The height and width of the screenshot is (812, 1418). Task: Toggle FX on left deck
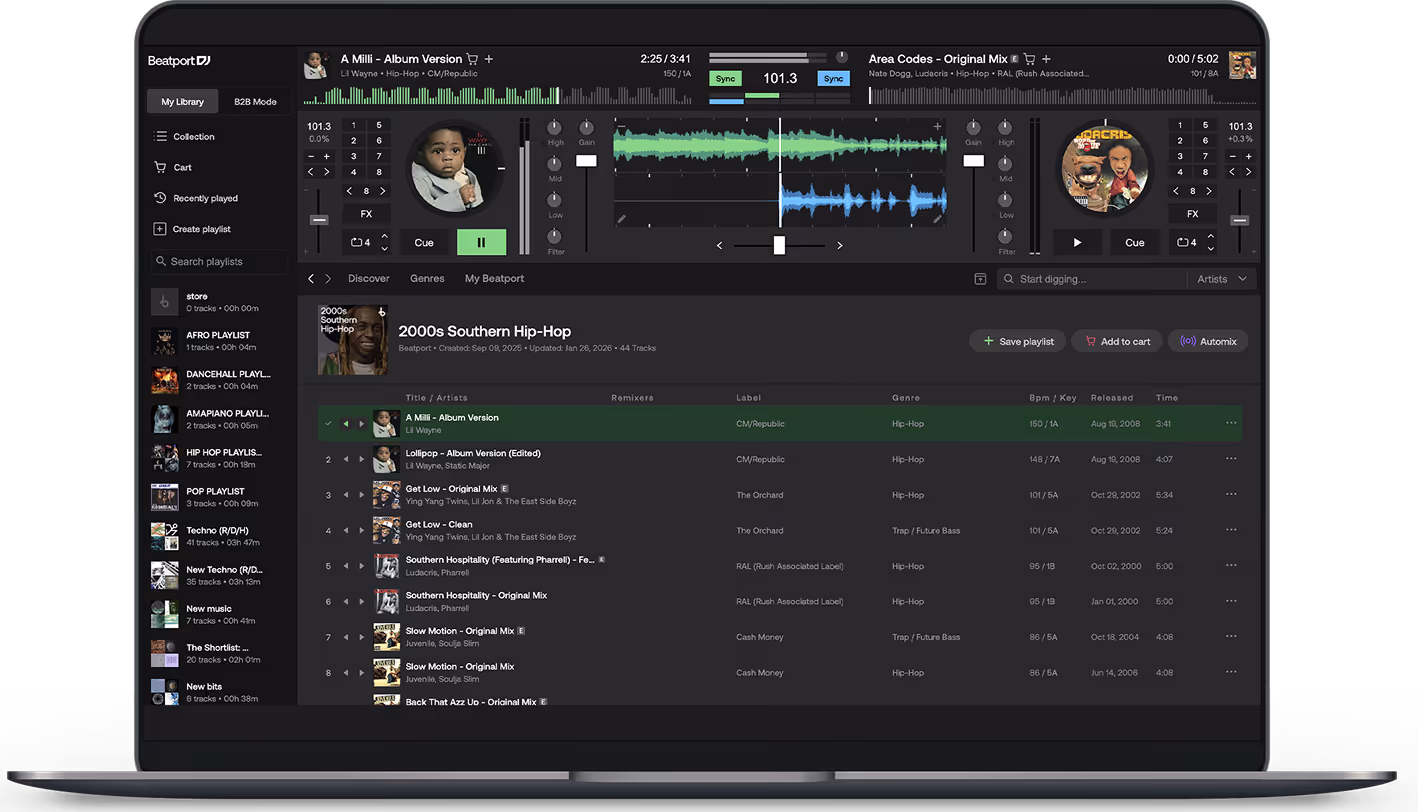point(366,214)
